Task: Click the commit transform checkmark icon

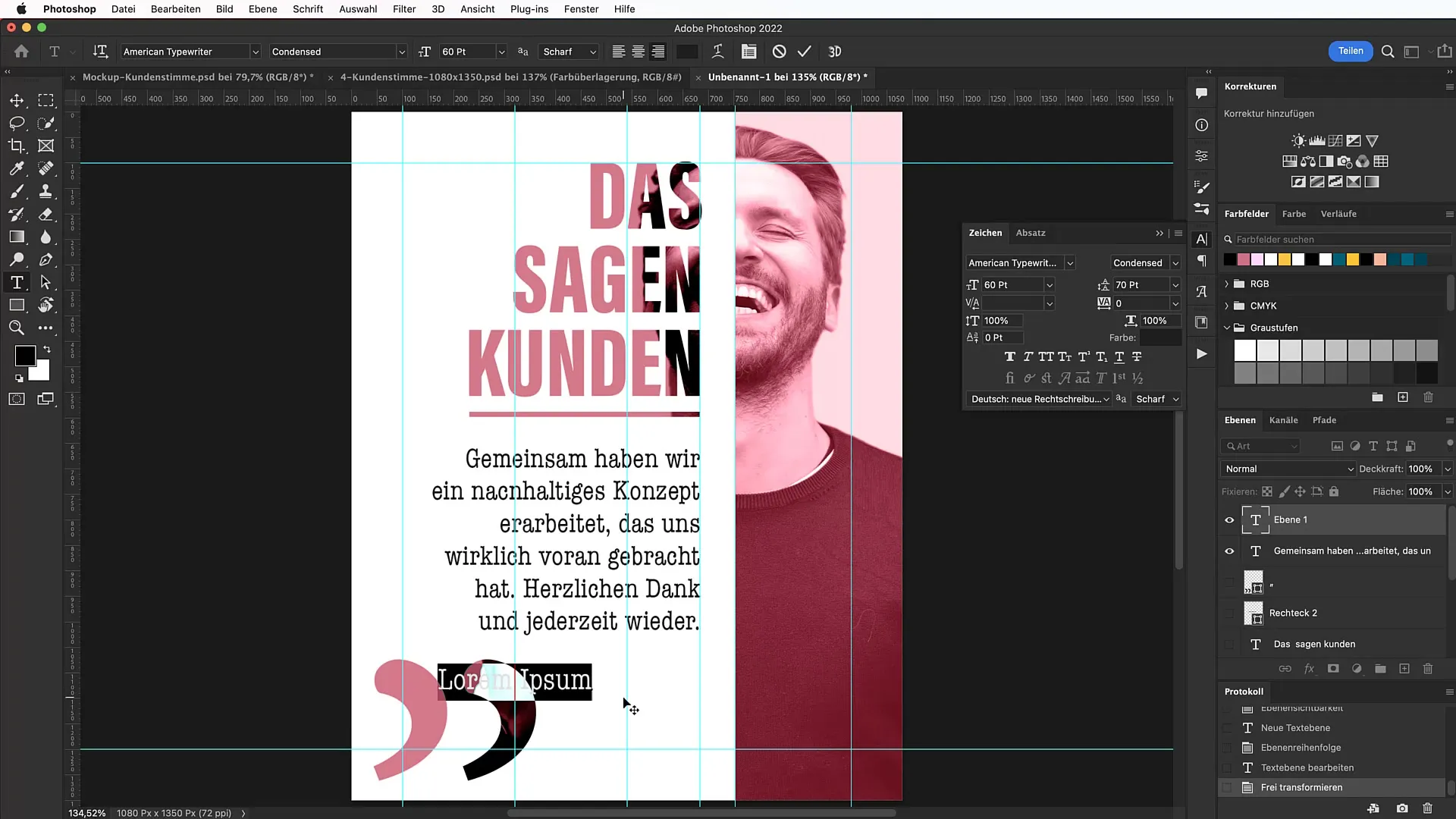Action: [x=805, y=52]
